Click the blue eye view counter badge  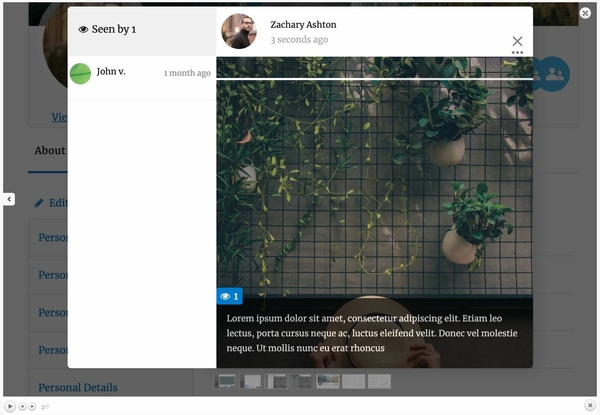(x=229, y=296)
